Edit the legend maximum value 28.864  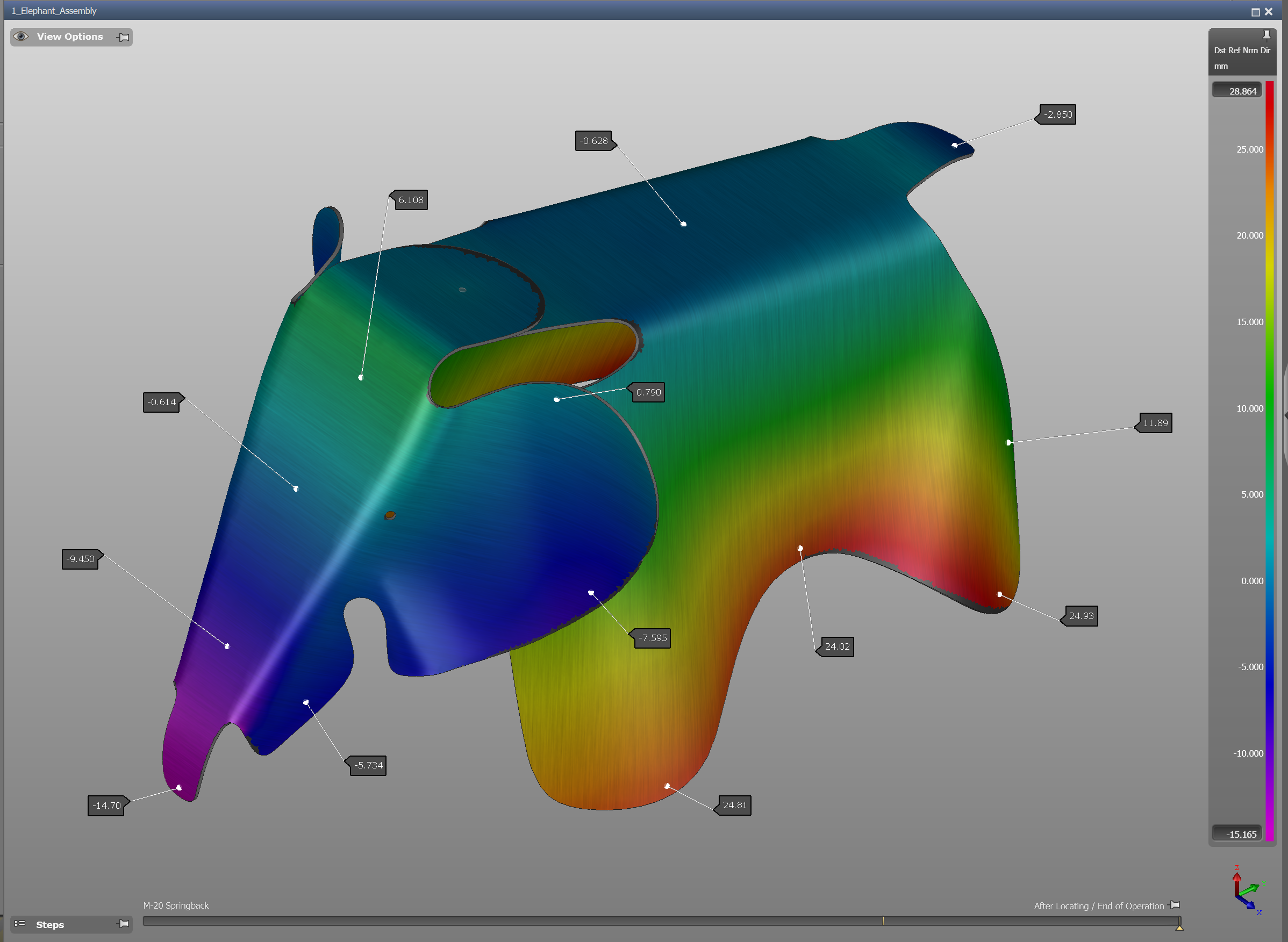pyautogui.click(x=1236, y=91)
